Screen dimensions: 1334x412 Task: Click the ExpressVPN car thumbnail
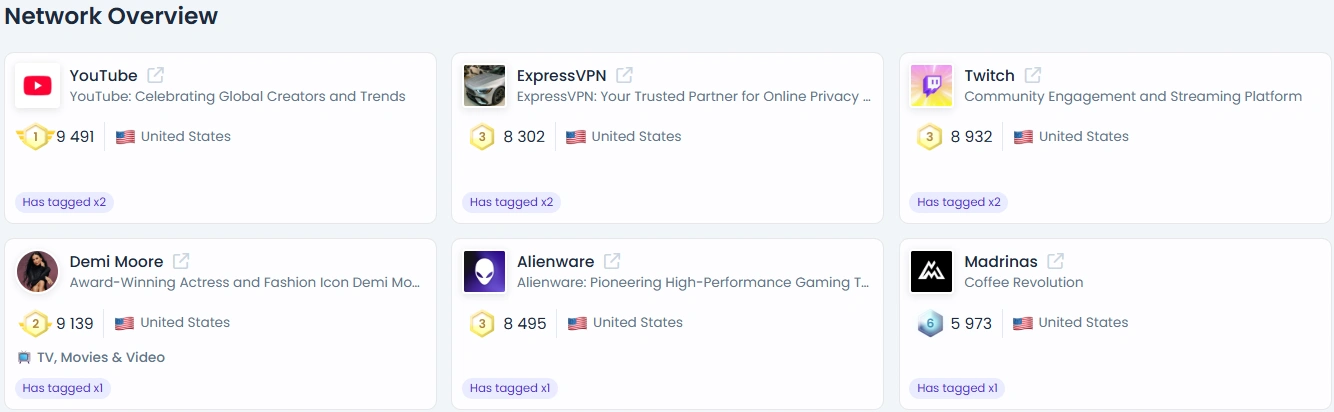coord(485,86)
